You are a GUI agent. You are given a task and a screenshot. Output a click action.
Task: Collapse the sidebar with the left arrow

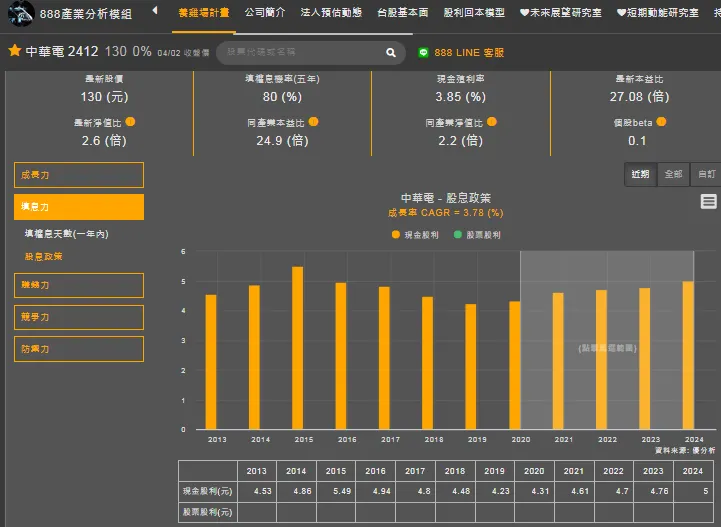[155, 10]
